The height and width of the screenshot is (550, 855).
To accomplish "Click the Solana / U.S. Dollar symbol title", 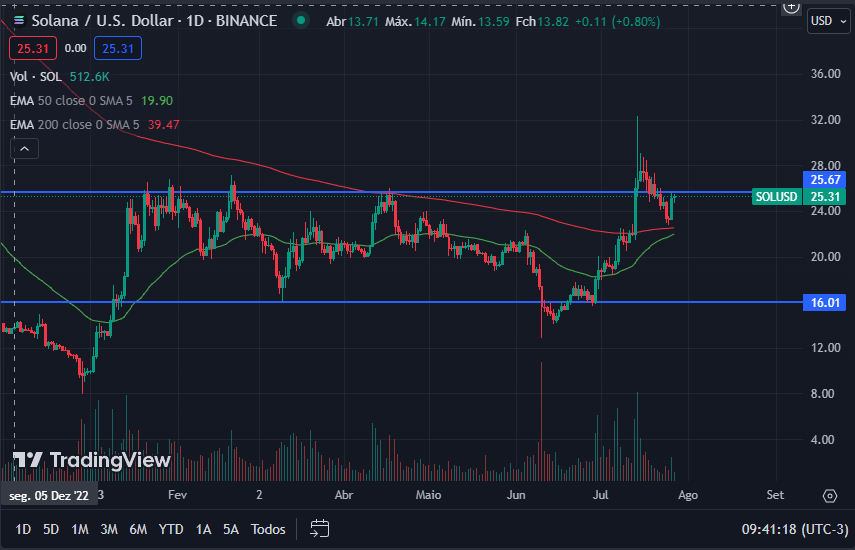I will click(154, 21).
